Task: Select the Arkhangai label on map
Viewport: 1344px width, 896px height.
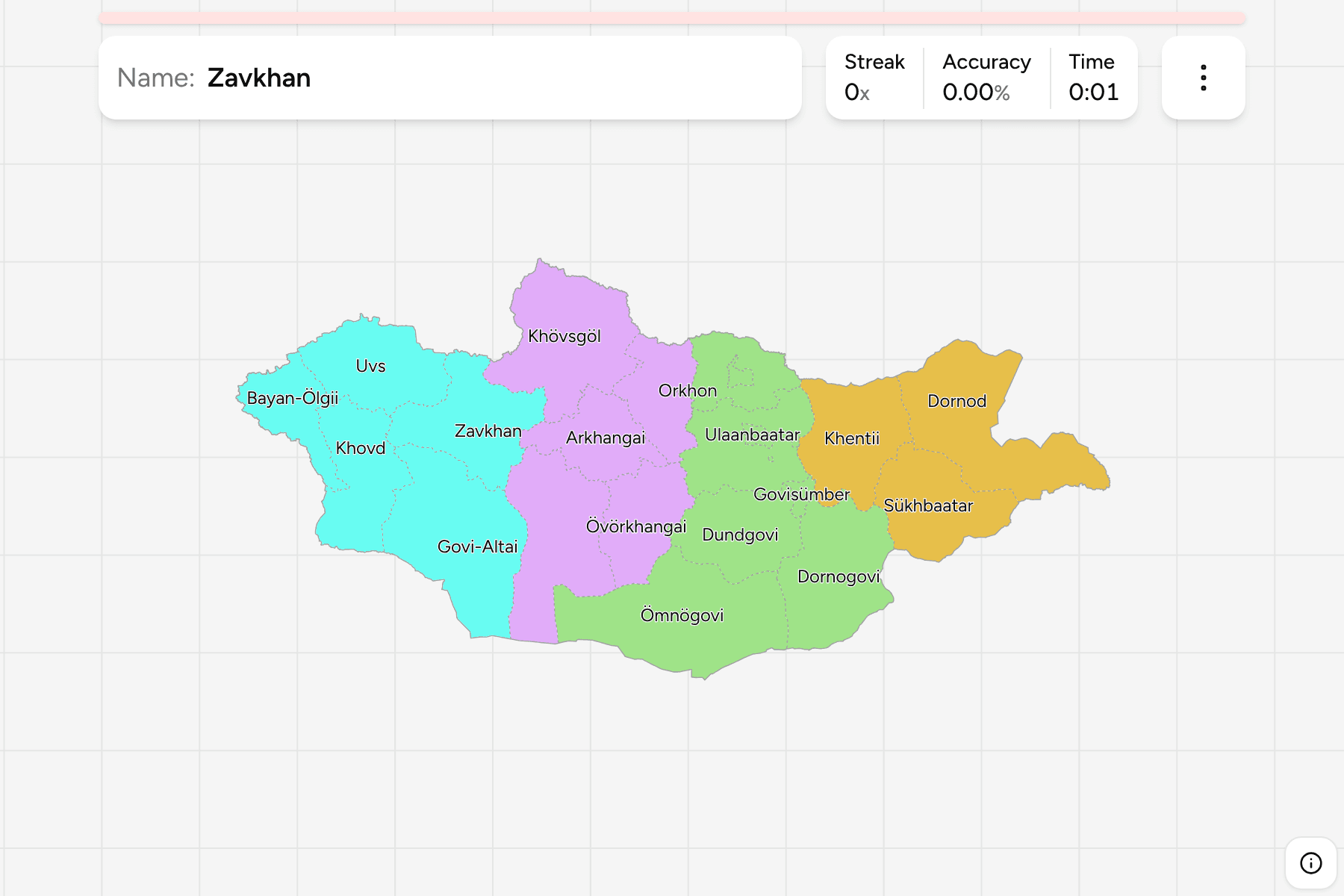Action: tap(606, 438)
